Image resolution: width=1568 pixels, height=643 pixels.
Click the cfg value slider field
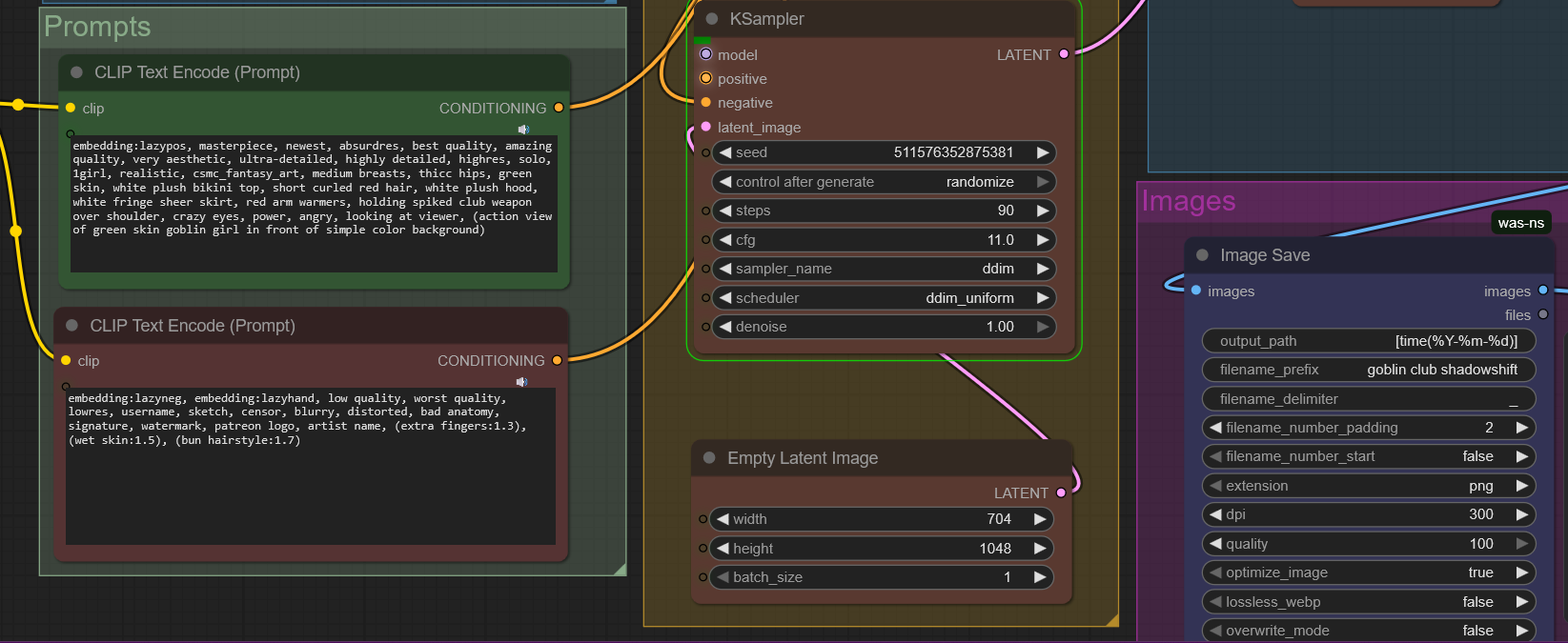(x=884, y=240)
